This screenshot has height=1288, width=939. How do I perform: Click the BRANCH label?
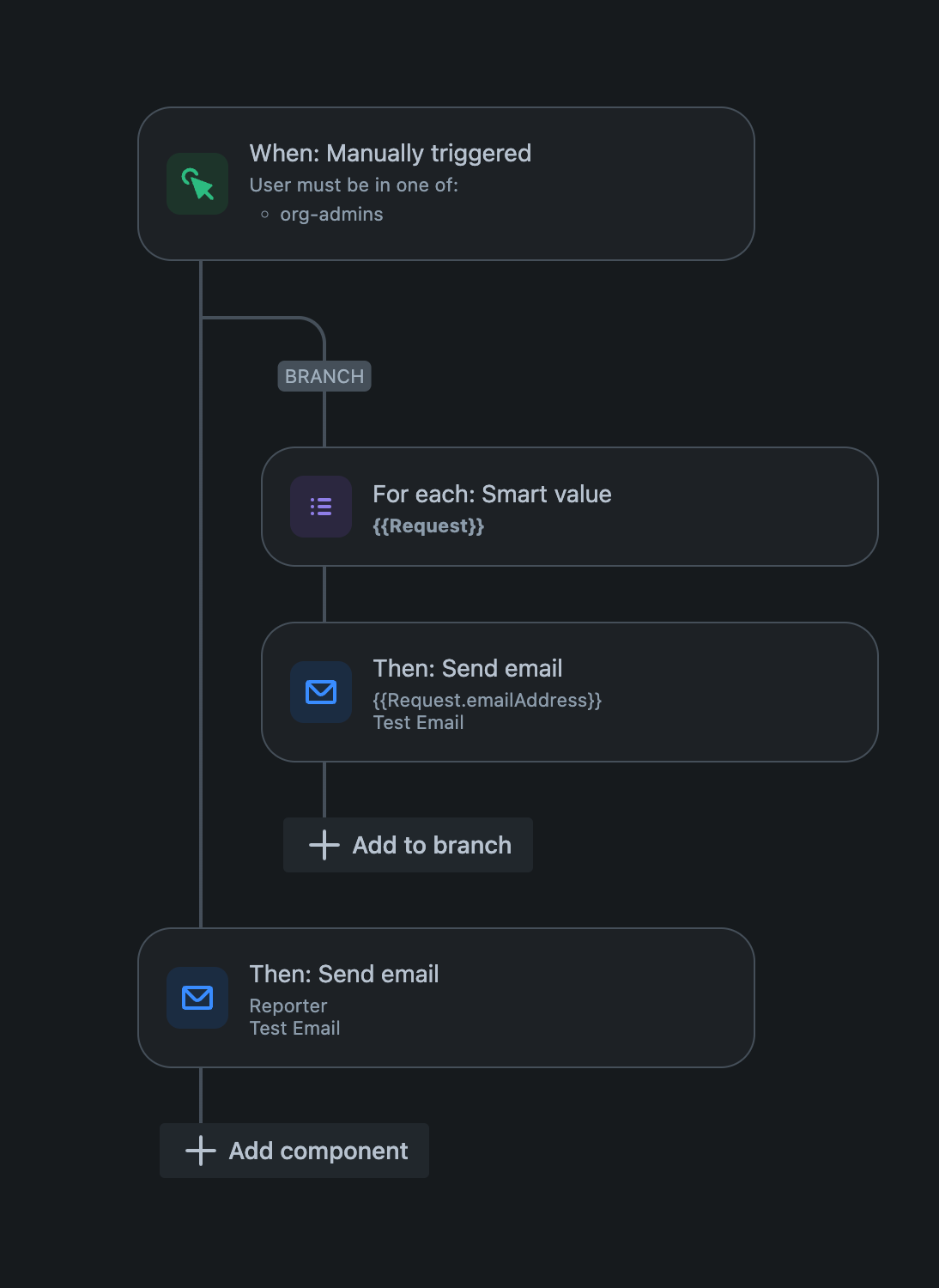(x=324, y=376)
